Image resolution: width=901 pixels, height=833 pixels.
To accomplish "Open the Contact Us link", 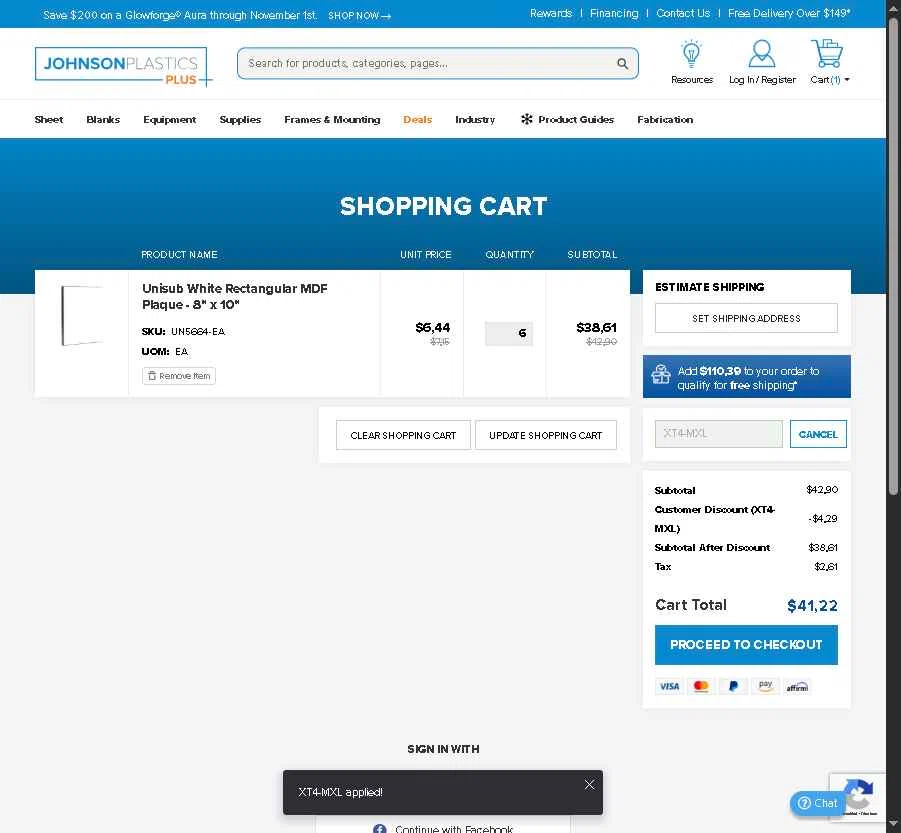I will [683, 13].
